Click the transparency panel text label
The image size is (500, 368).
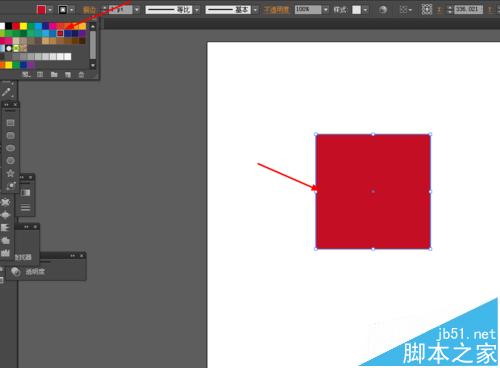pyautogui.click(x=35, y=272)
